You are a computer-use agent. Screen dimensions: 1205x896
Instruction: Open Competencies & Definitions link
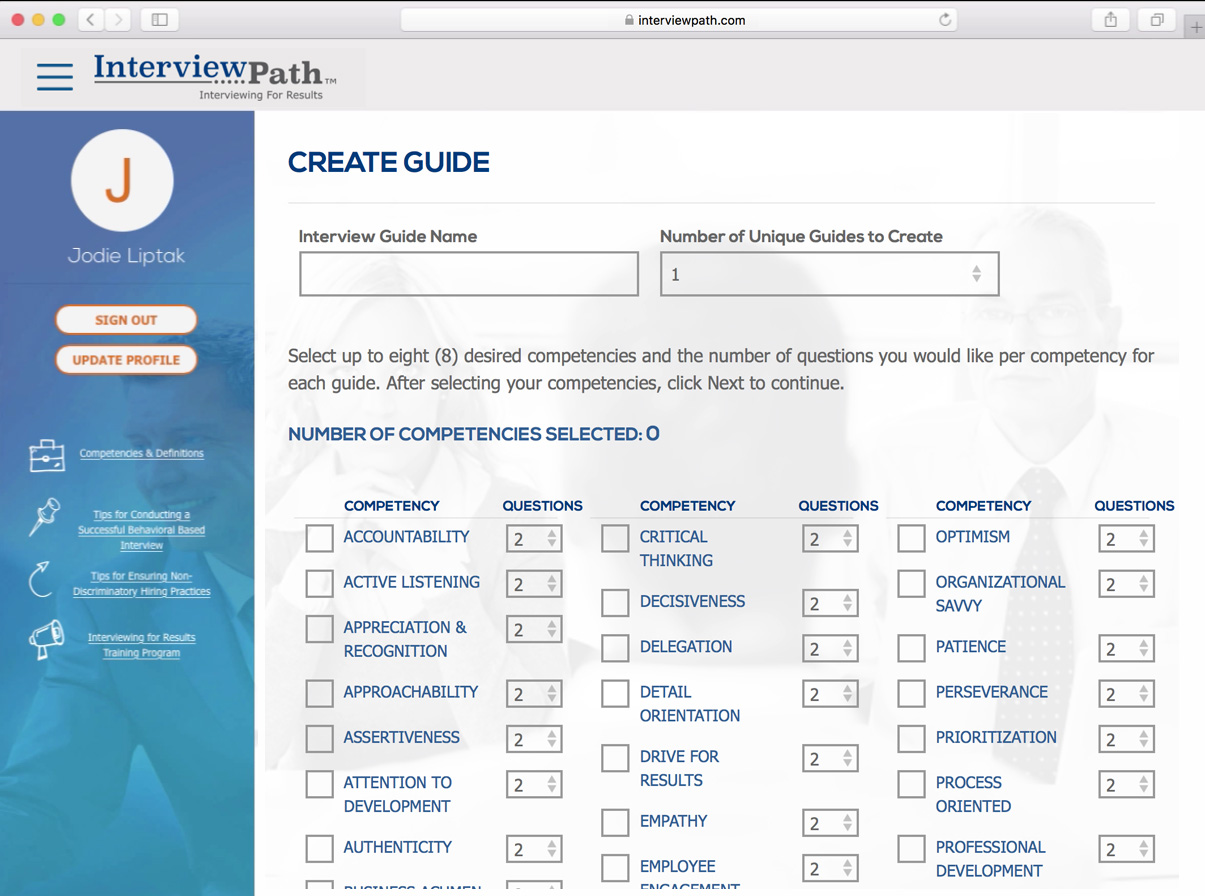point(141,453)
